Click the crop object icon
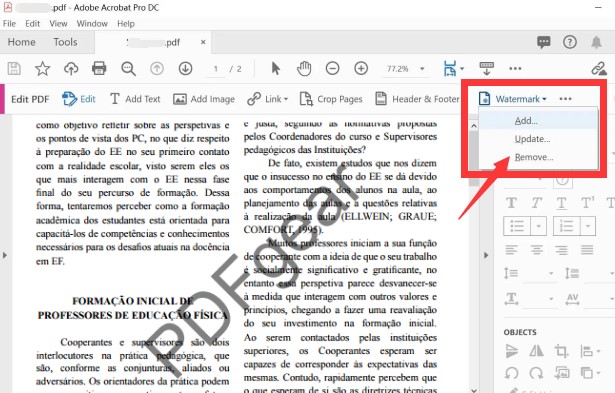 (x=561, y=351)
